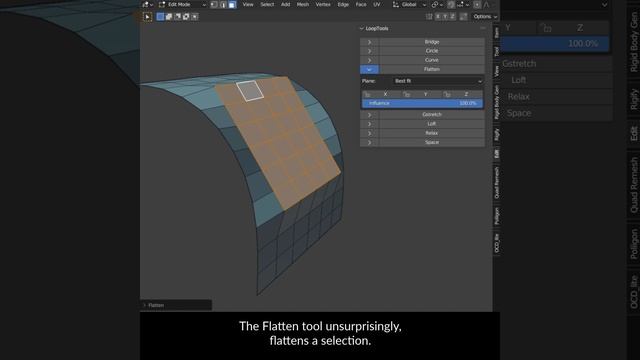Expand the Curve settings chevron
640x360 pixels.
tap(369, 60)
